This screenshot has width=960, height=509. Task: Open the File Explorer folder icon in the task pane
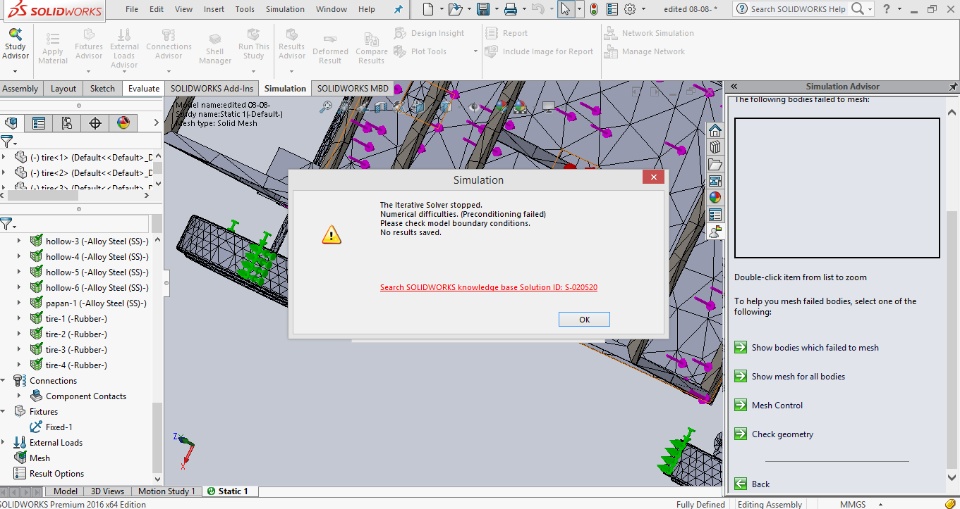[x=714, y=164]
